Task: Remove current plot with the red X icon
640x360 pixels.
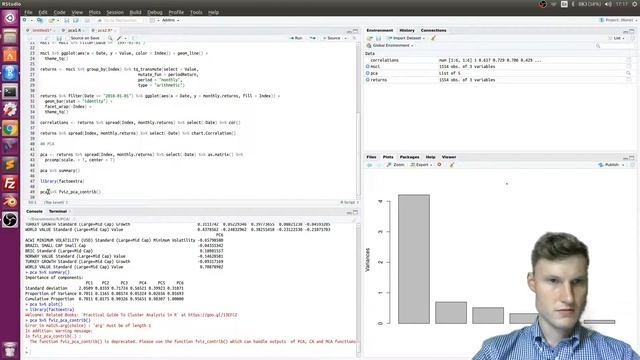Action: [x=440, y=165]
